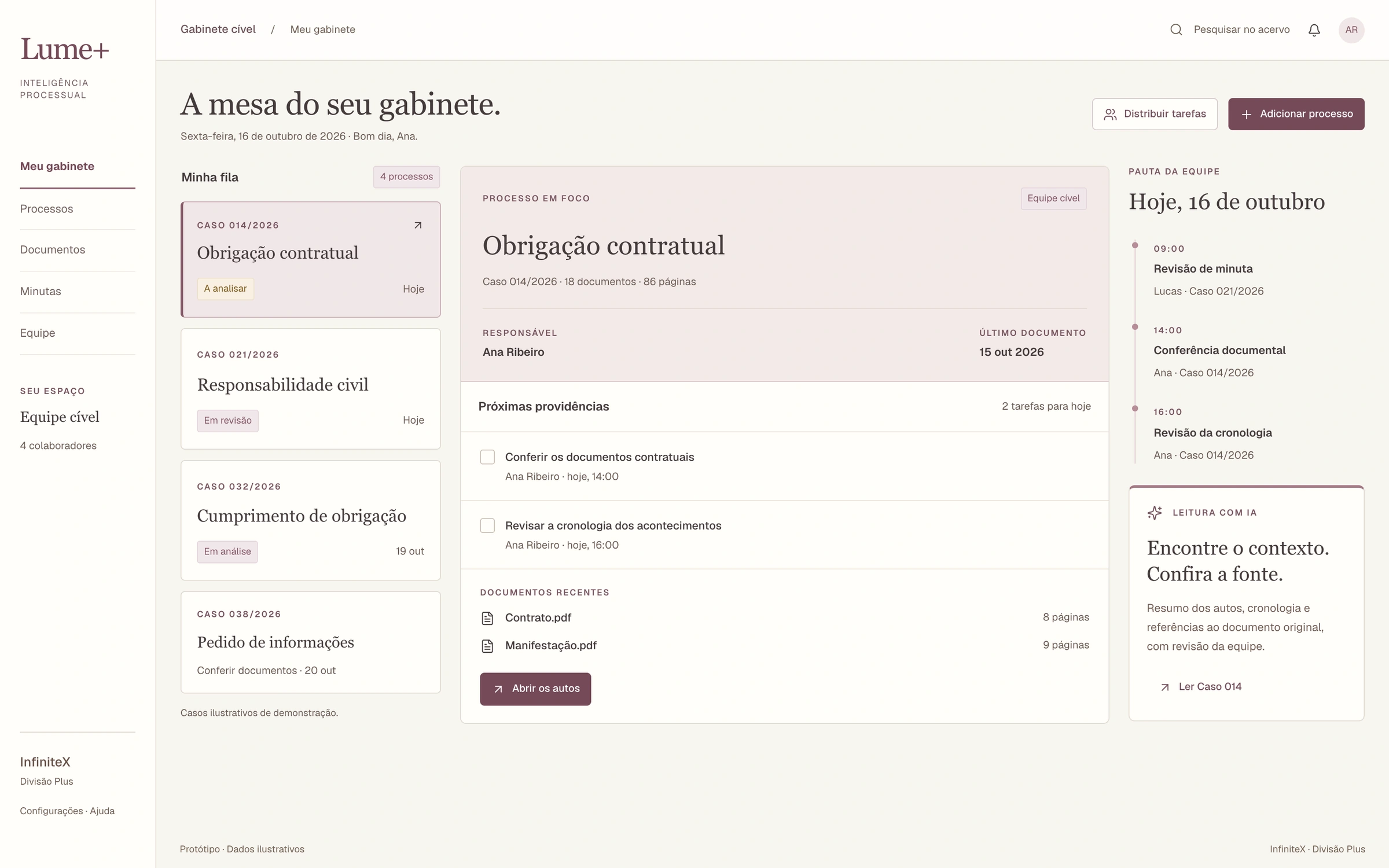Select Responsabilidade civil case card
The image size is (1389, 868).
click(x=310, y=389)
